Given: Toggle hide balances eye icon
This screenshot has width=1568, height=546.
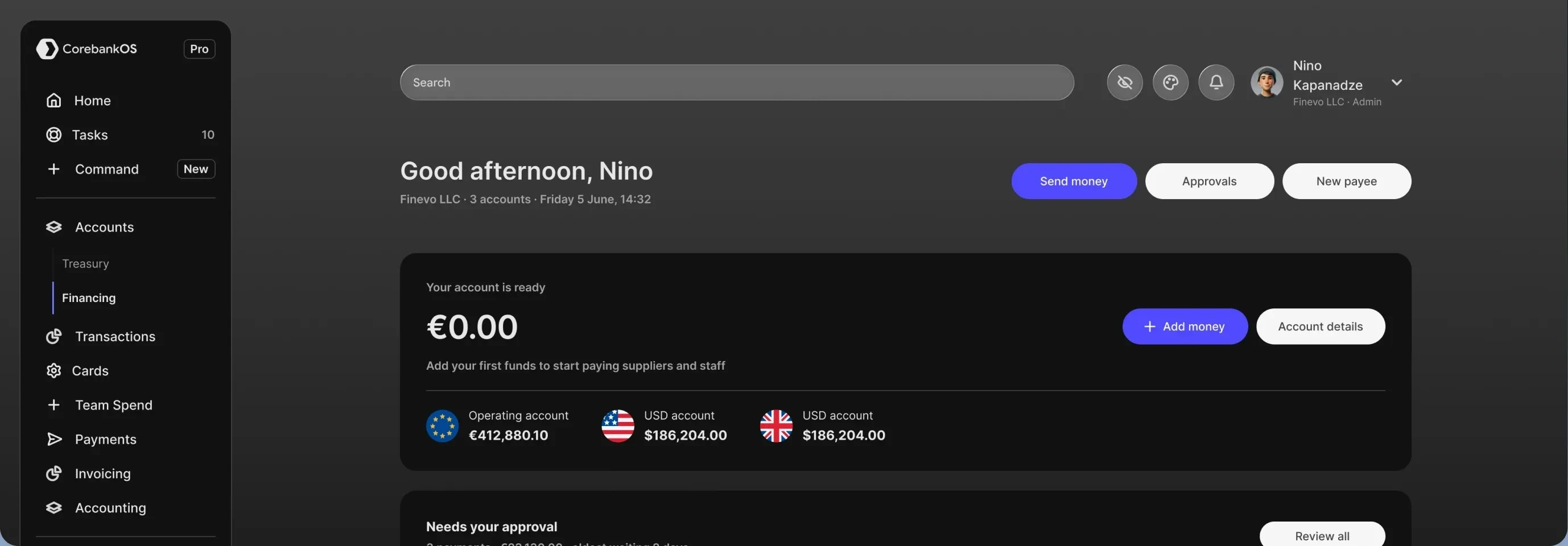Looking at the screenshot, I should [x=1124, y=82].
